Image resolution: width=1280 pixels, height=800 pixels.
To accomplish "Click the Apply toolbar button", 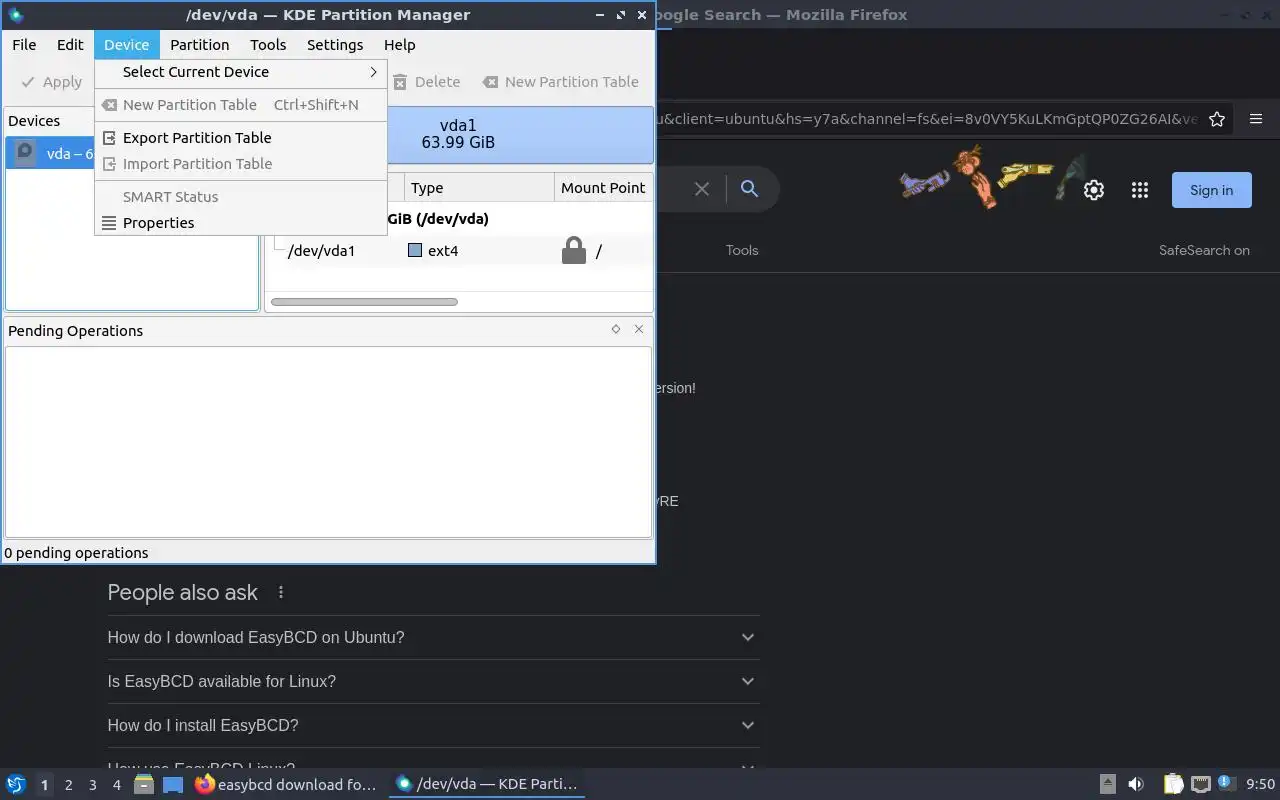I will (52, 82).
